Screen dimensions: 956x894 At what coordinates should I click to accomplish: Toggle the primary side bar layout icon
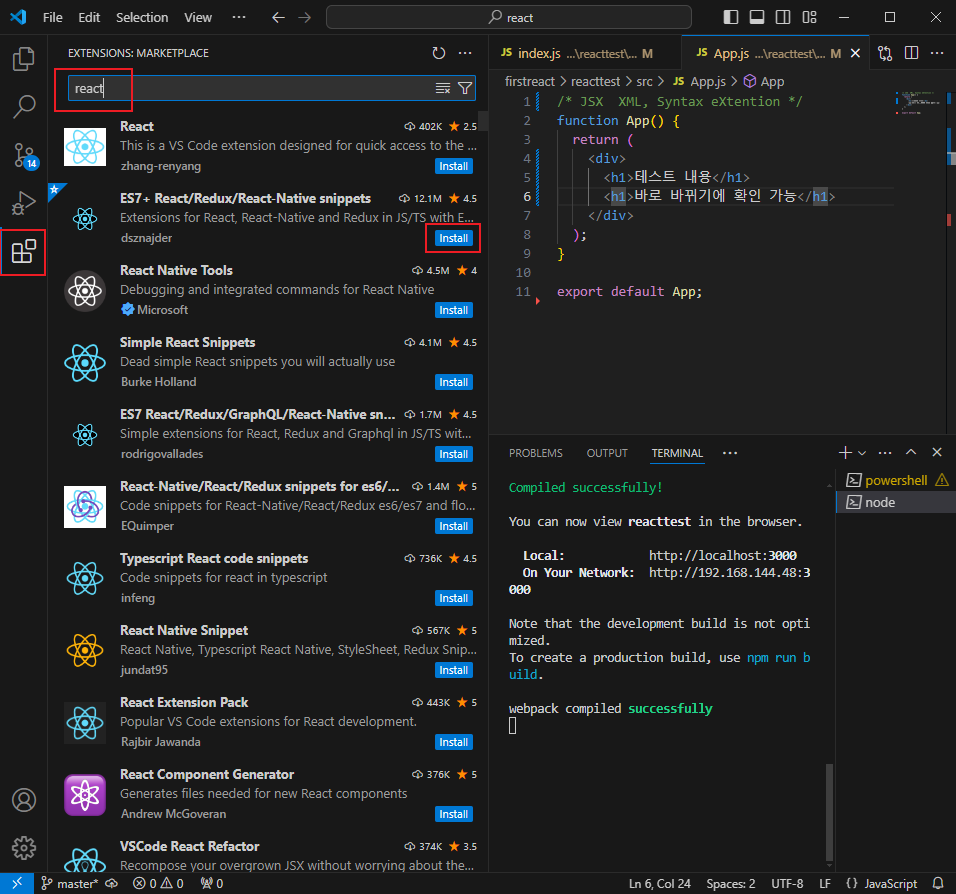(730, 17)
